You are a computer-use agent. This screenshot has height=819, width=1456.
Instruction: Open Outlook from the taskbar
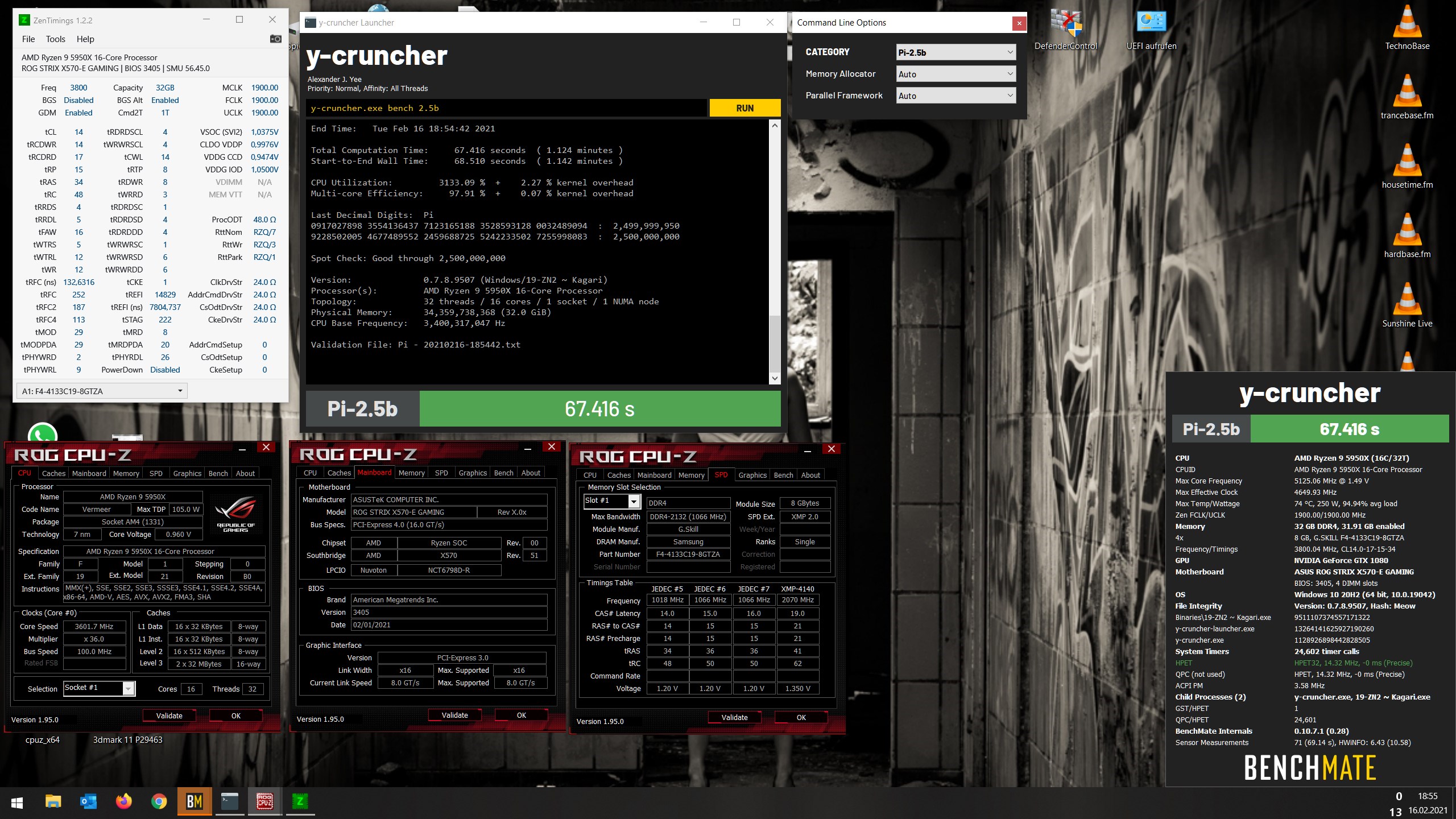[x=88, y=802]
